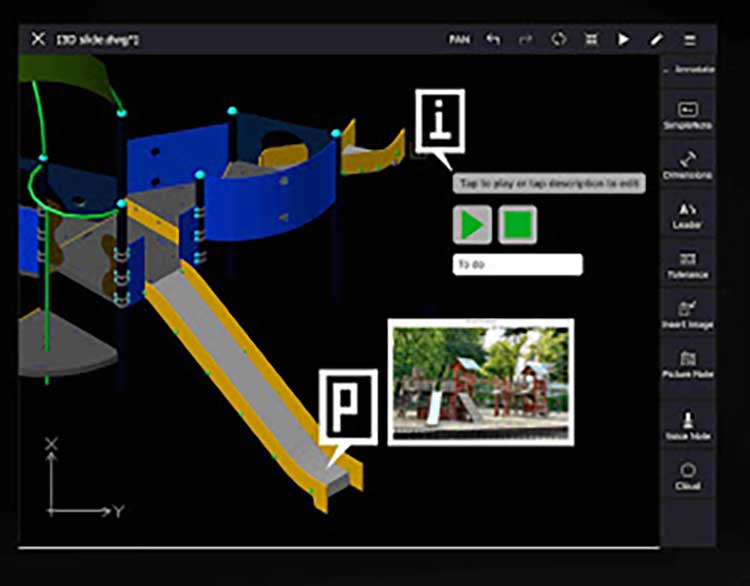
Task: Click the orbit/rotate view icon
Action: tap(558, 39)
